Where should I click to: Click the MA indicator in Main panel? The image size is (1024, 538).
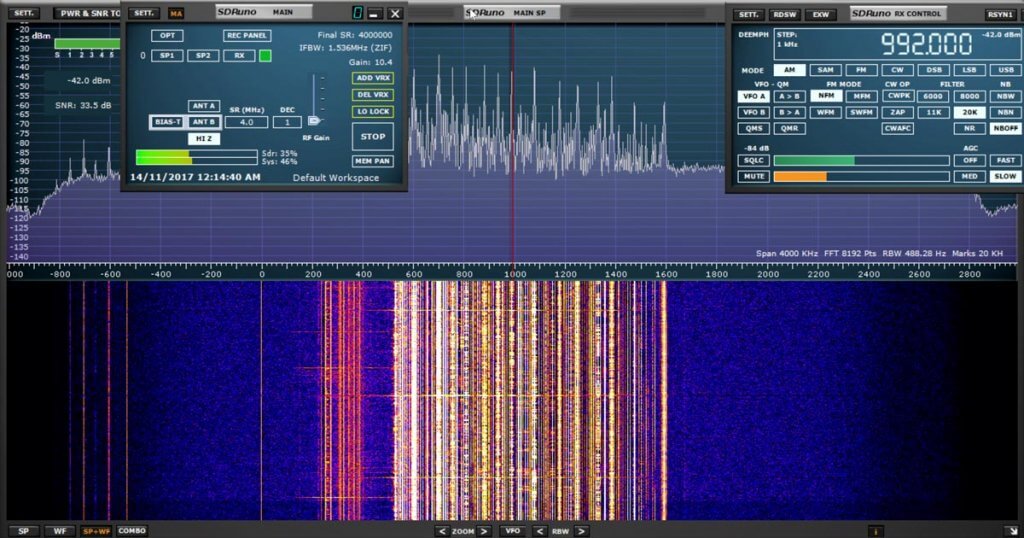176,14
